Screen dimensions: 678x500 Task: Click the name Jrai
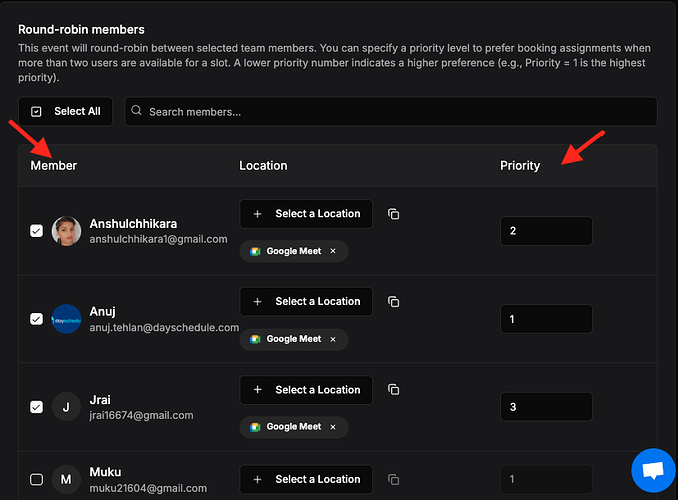pos(100,400)
